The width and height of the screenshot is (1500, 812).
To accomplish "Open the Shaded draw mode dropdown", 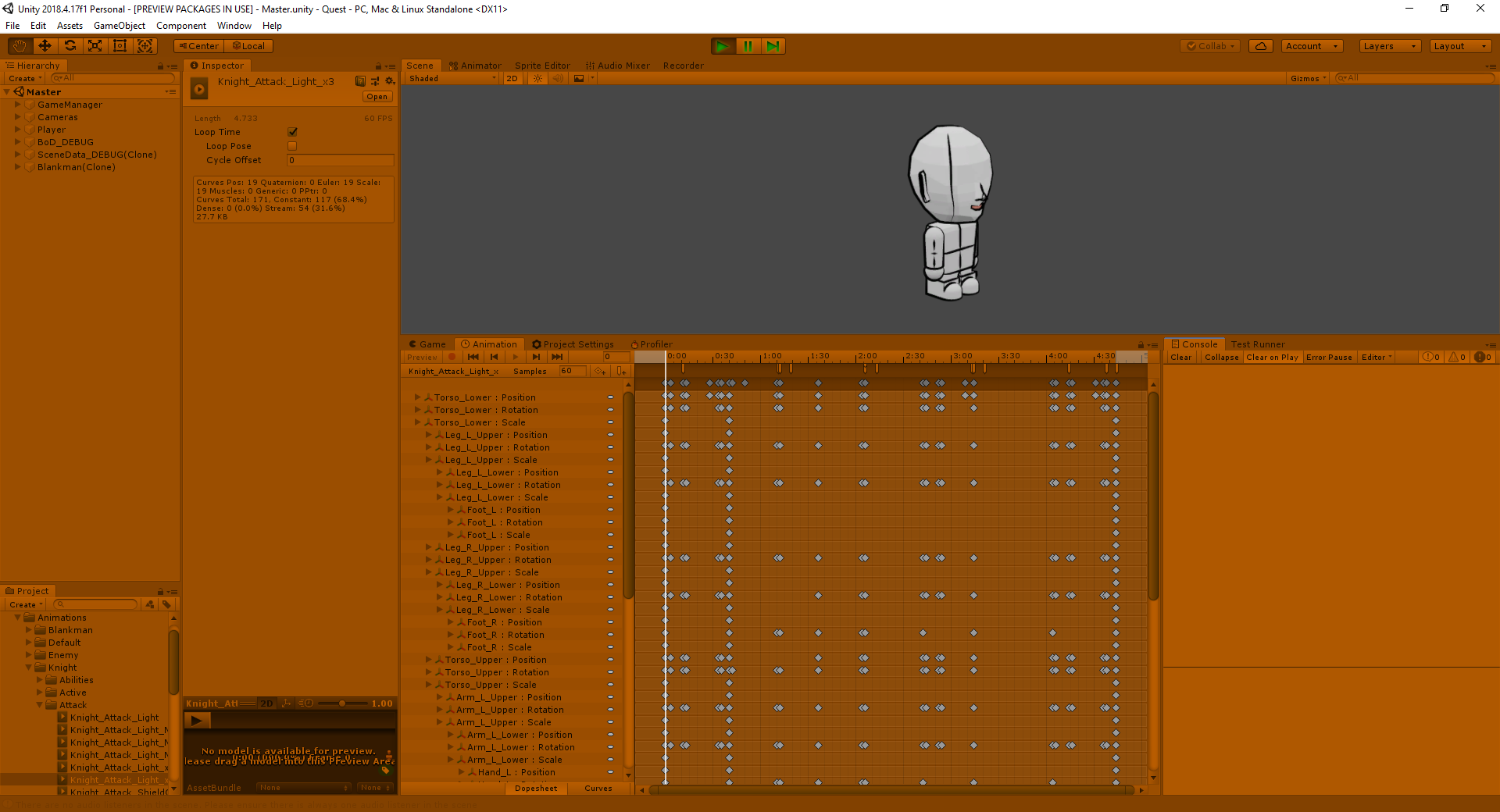I will pyautogui.click(x=452, y=78).
